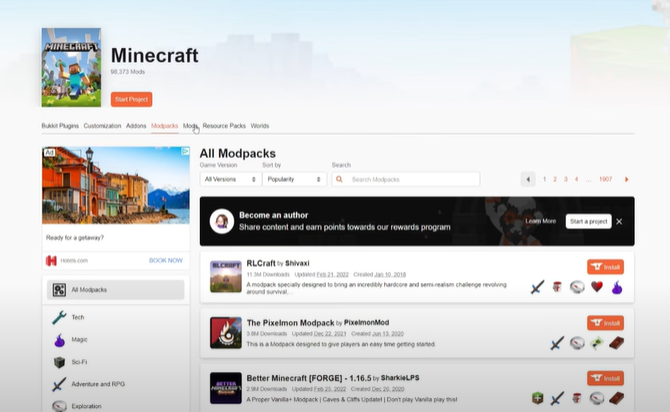Open the Game Version dropdown
Image resolution: width=670 pixels, height=412 pixels.
pyautogui.click(x=230, y=179)
